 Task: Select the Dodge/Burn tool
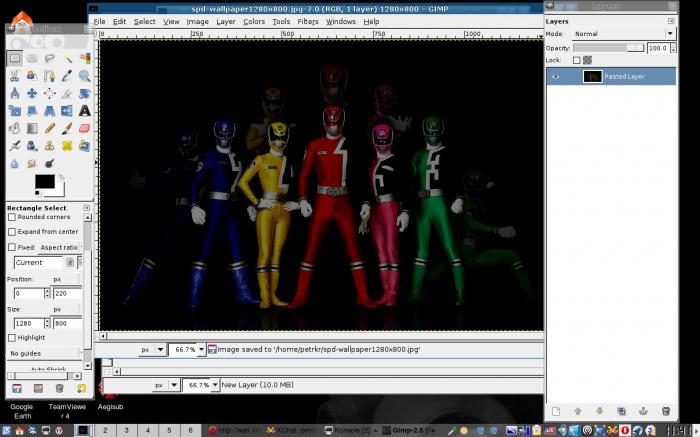pos(50,163)
